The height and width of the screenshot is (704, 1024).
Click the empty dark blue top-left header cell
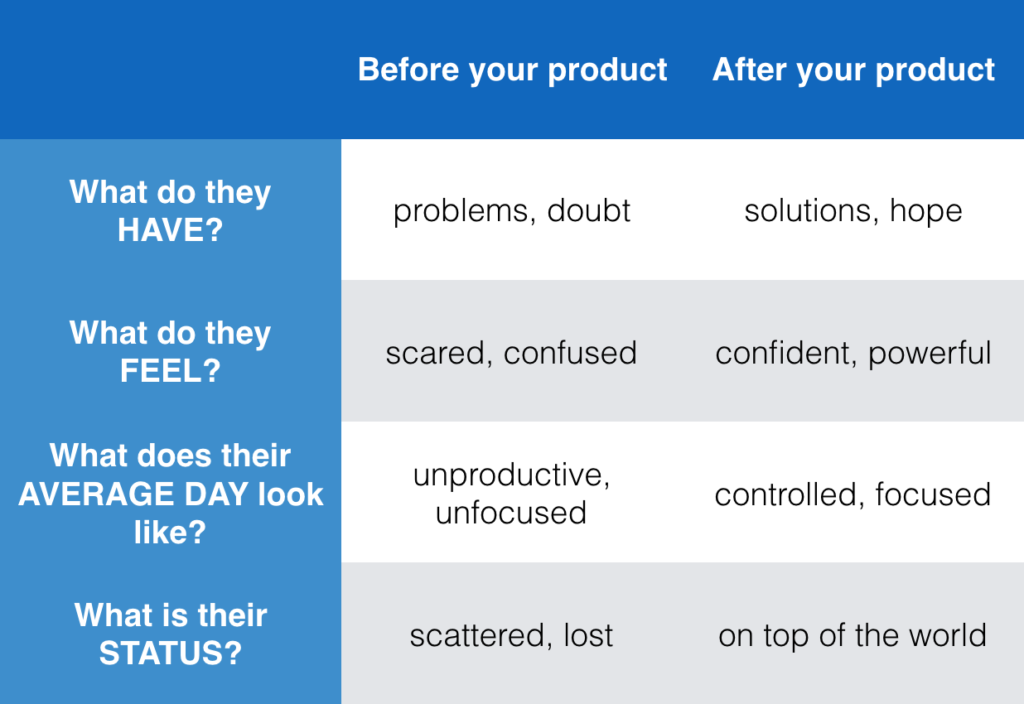170,70
